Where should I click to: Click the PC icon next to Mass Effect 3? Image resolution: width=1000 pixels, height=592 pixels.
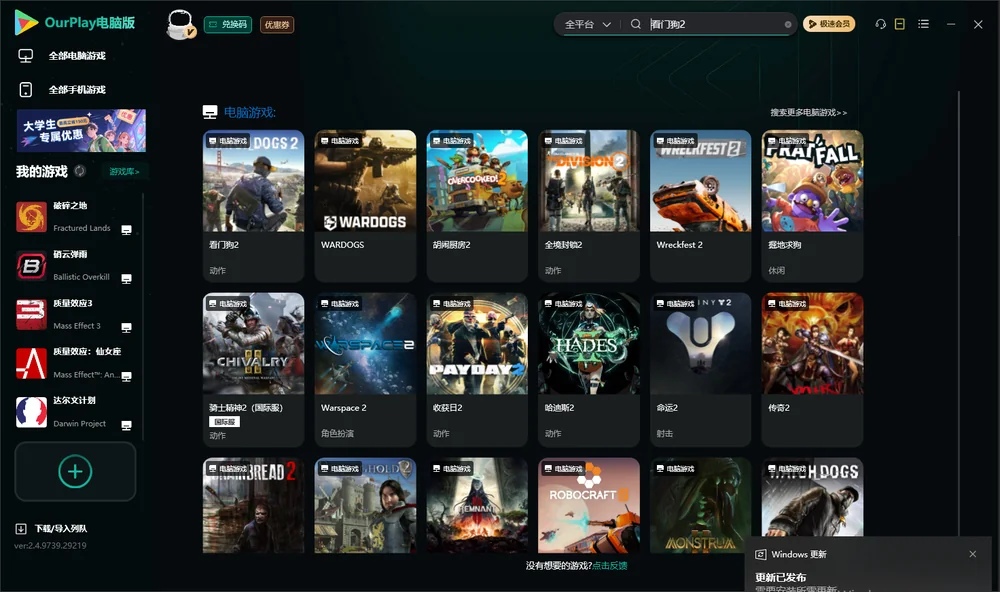click(126, 328)
